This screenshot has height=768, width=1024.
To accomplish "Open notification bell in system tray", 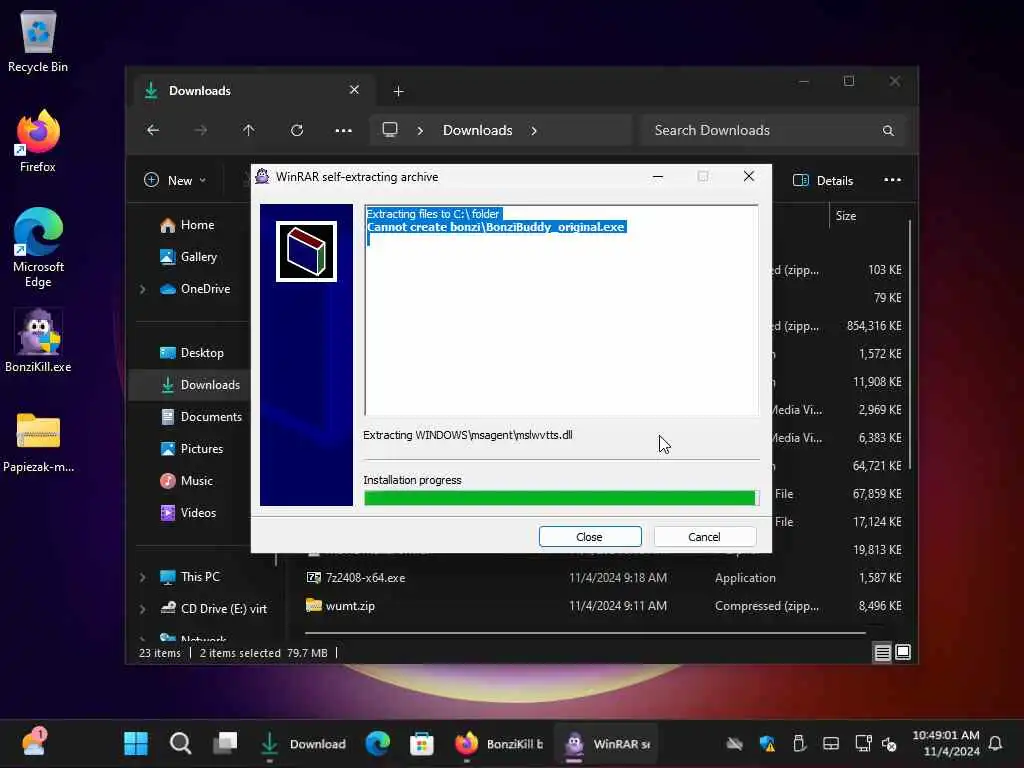I will coord(995,743).
